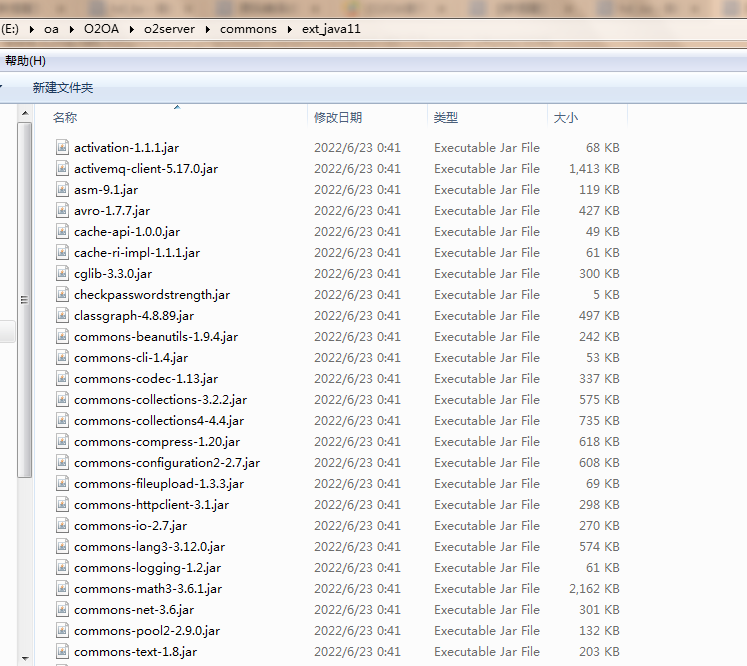Select the checkpasswordstrength.jar file icon
The width and height of the screenshot is (747, 666).
tap(62, 294)
